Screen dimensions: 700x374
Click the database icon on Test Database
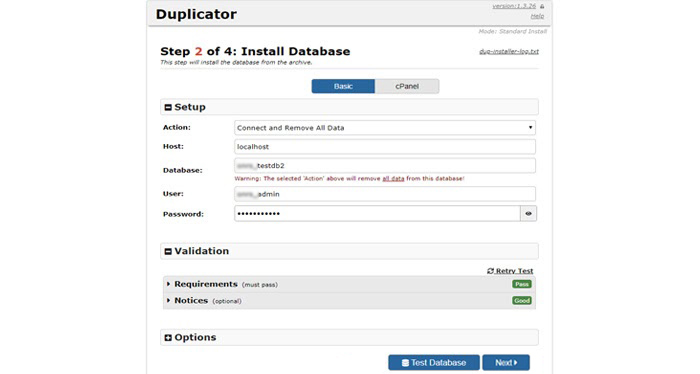pos(405,363)
